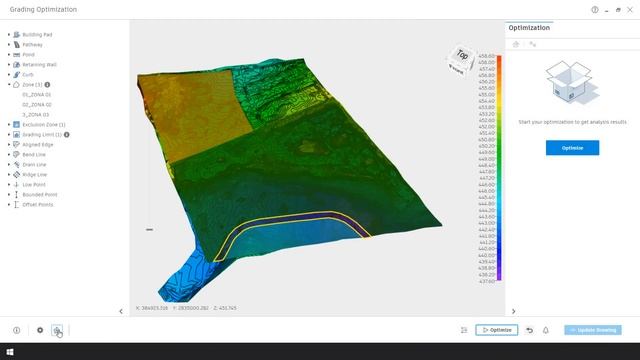Select the Ridge Line object icon
This screenshot has height=360, width=640.
pyautogui.click(x=17, y=174)
